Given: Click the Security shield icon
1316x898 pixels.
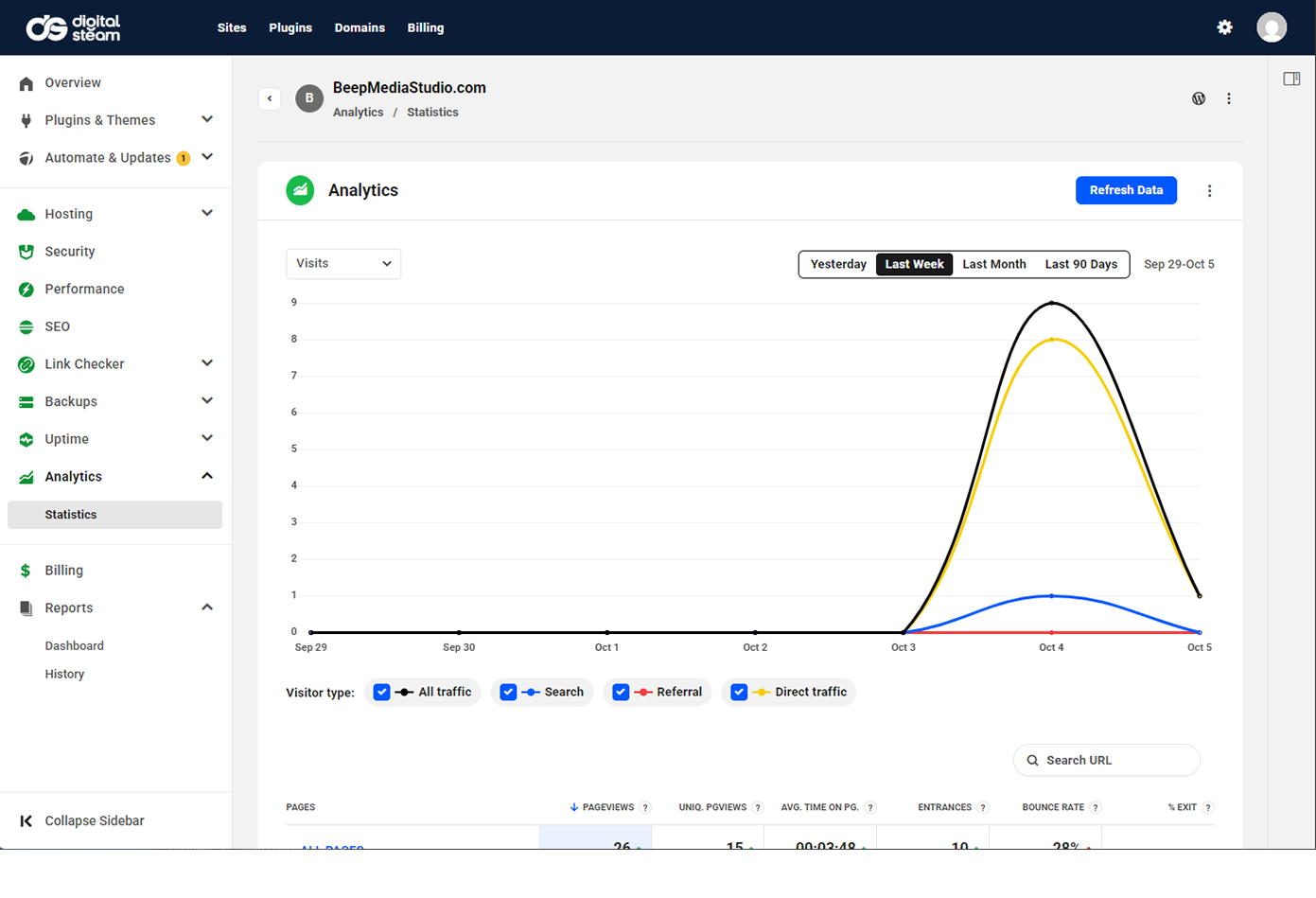Looking at the screenshot, I should tap(26, 252).
